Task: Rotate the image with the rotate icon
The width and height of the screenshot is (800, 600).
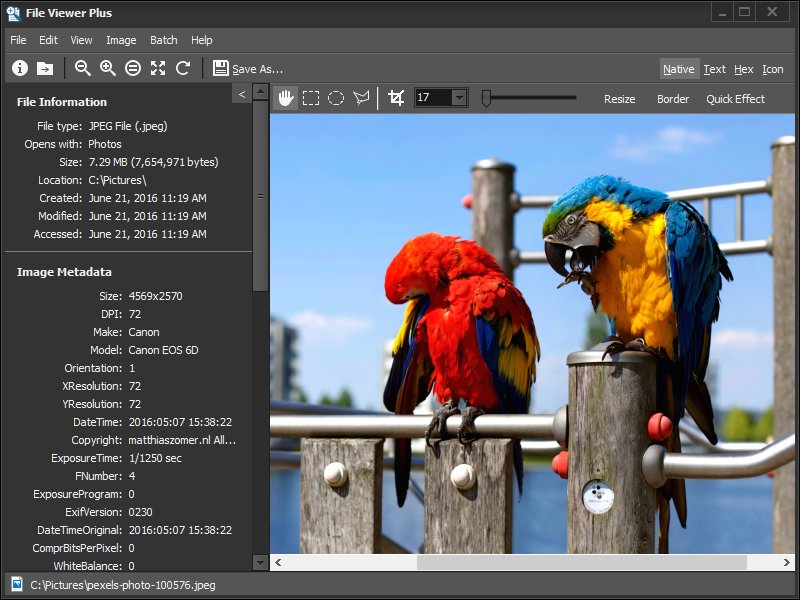Action: [183, 68]
